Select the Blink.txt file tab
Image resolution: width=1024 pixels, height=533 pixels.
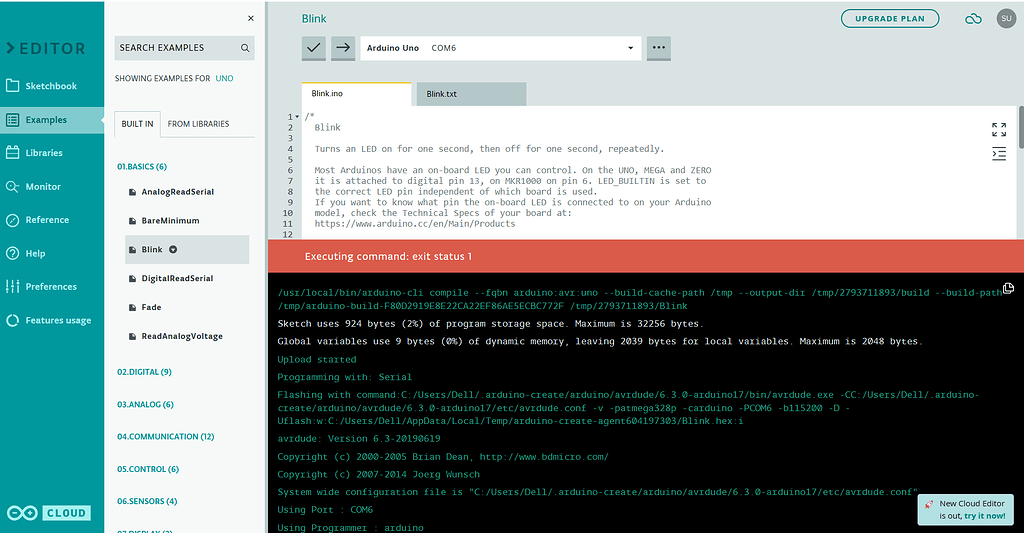[472, 93]
